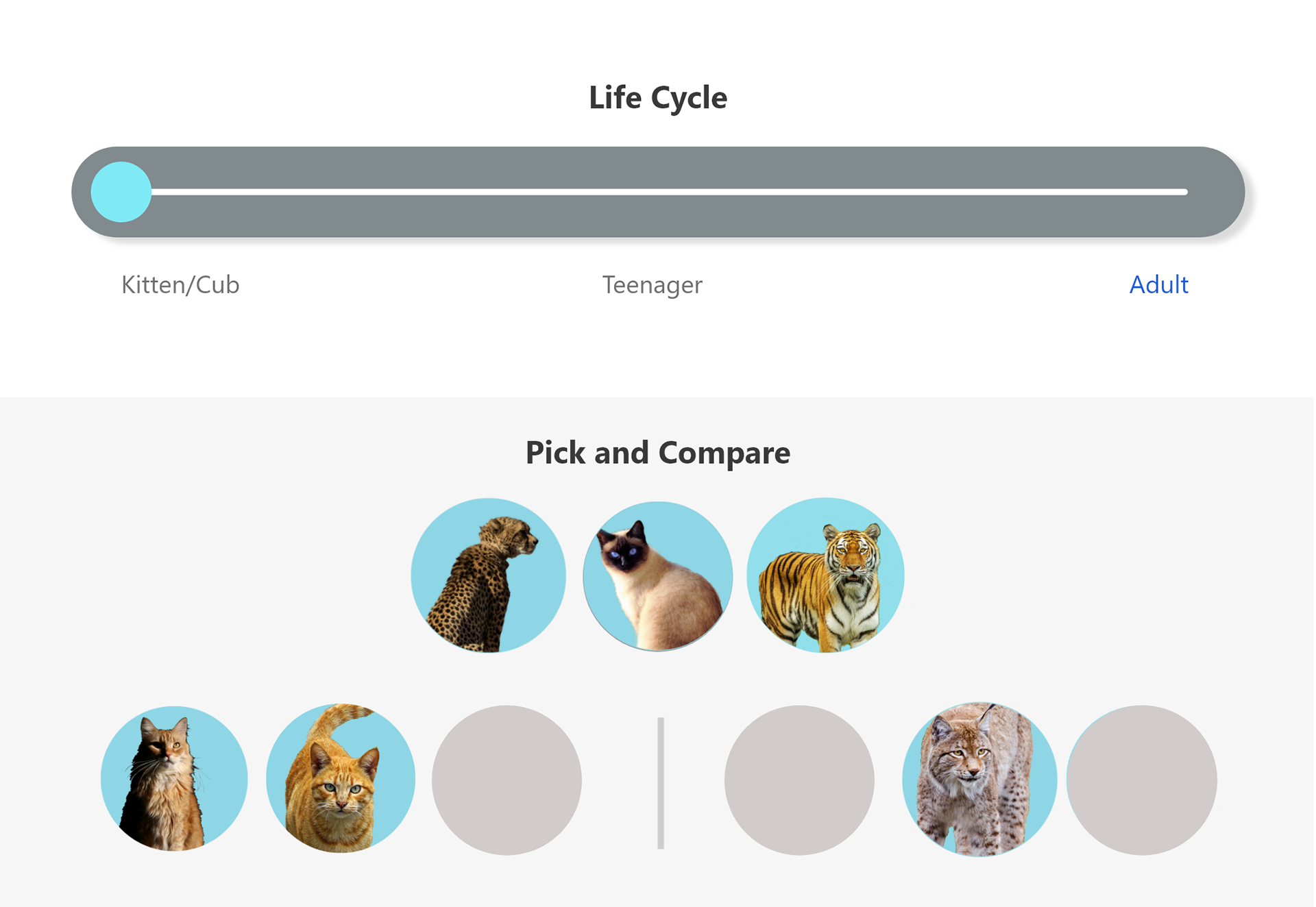Click the cheetah picture circle

pos(488,575)
